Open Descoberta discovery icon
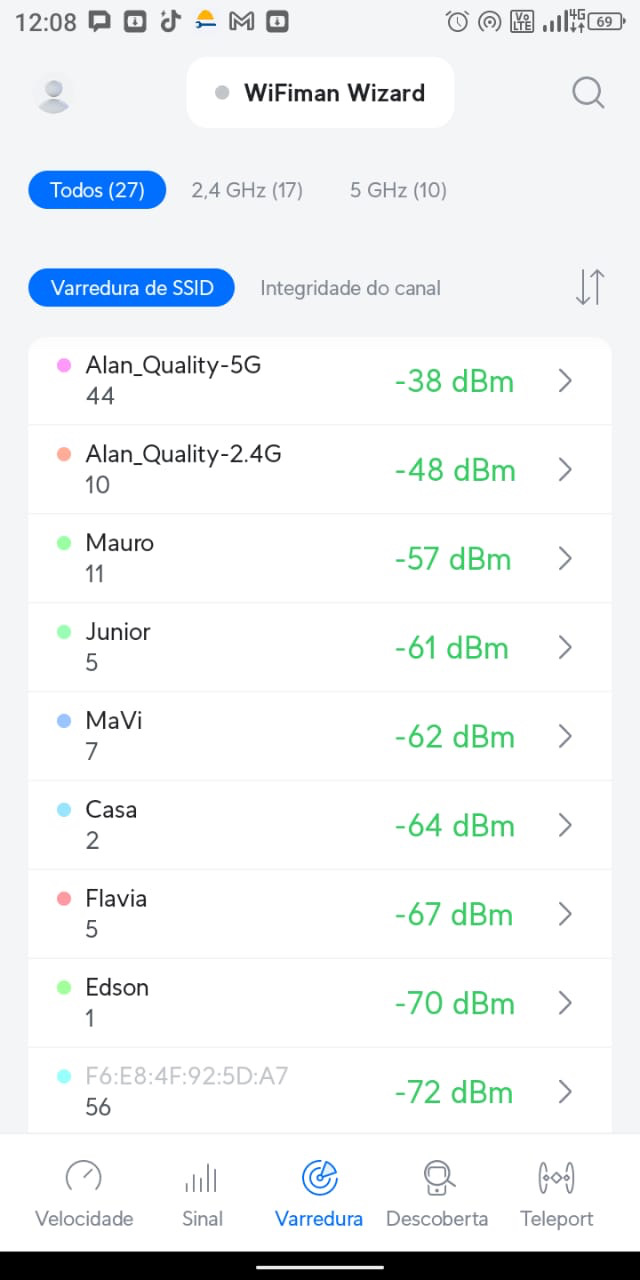This screenshot has height=1280, width=640. click(437, 1178)
